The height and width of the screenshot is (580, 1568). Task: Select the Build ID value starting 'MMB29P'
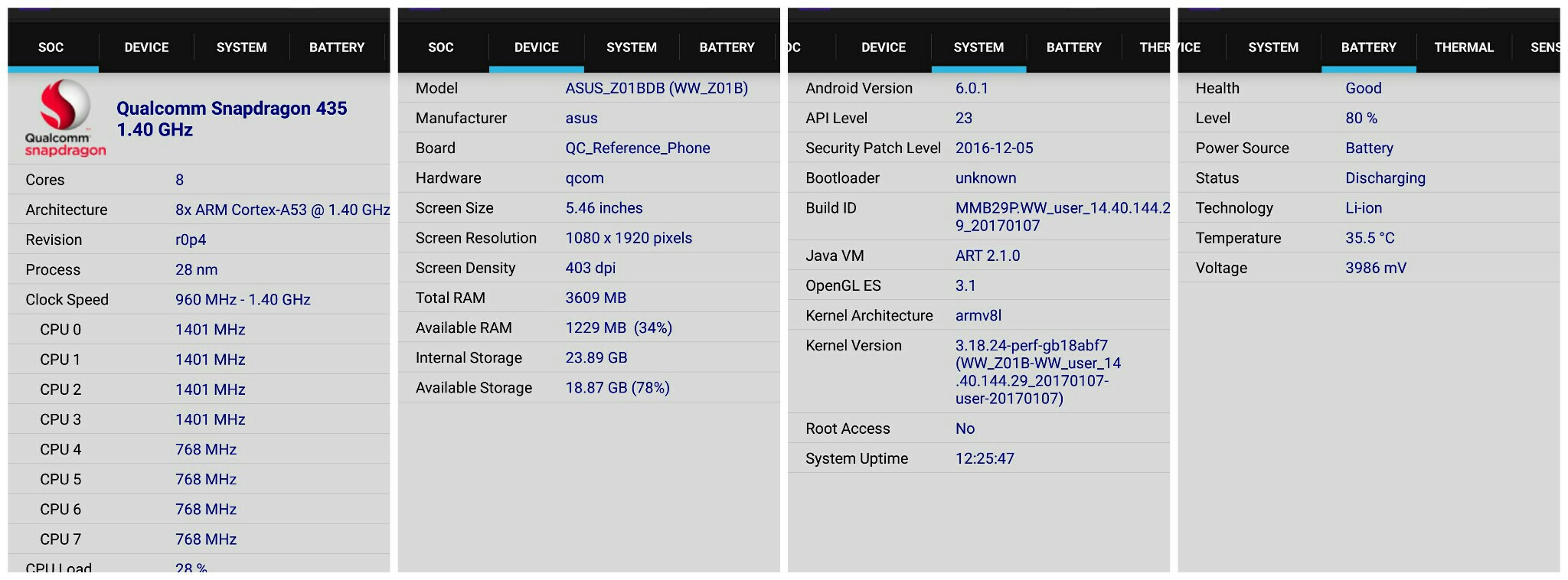1063,217
